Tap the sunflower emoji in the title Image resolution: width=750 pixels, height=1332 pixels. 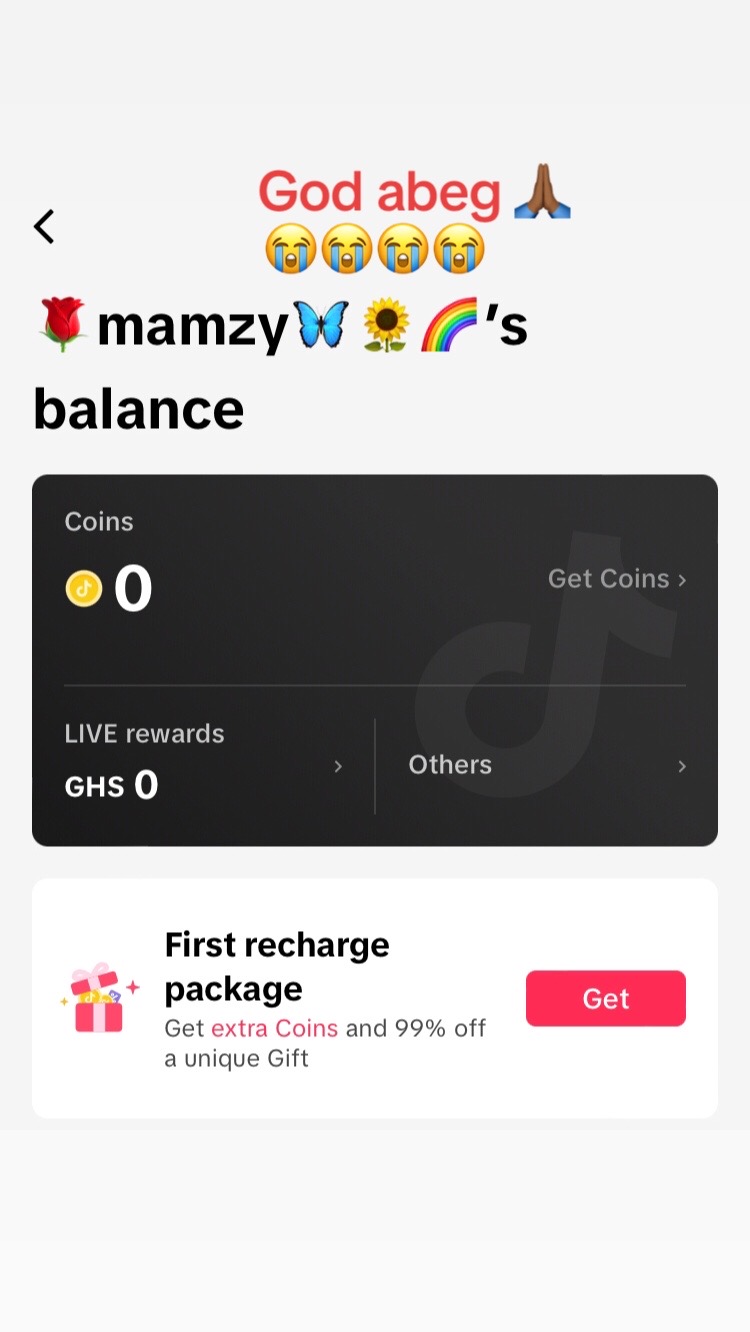pyautogui.click(x=385, y=327)
